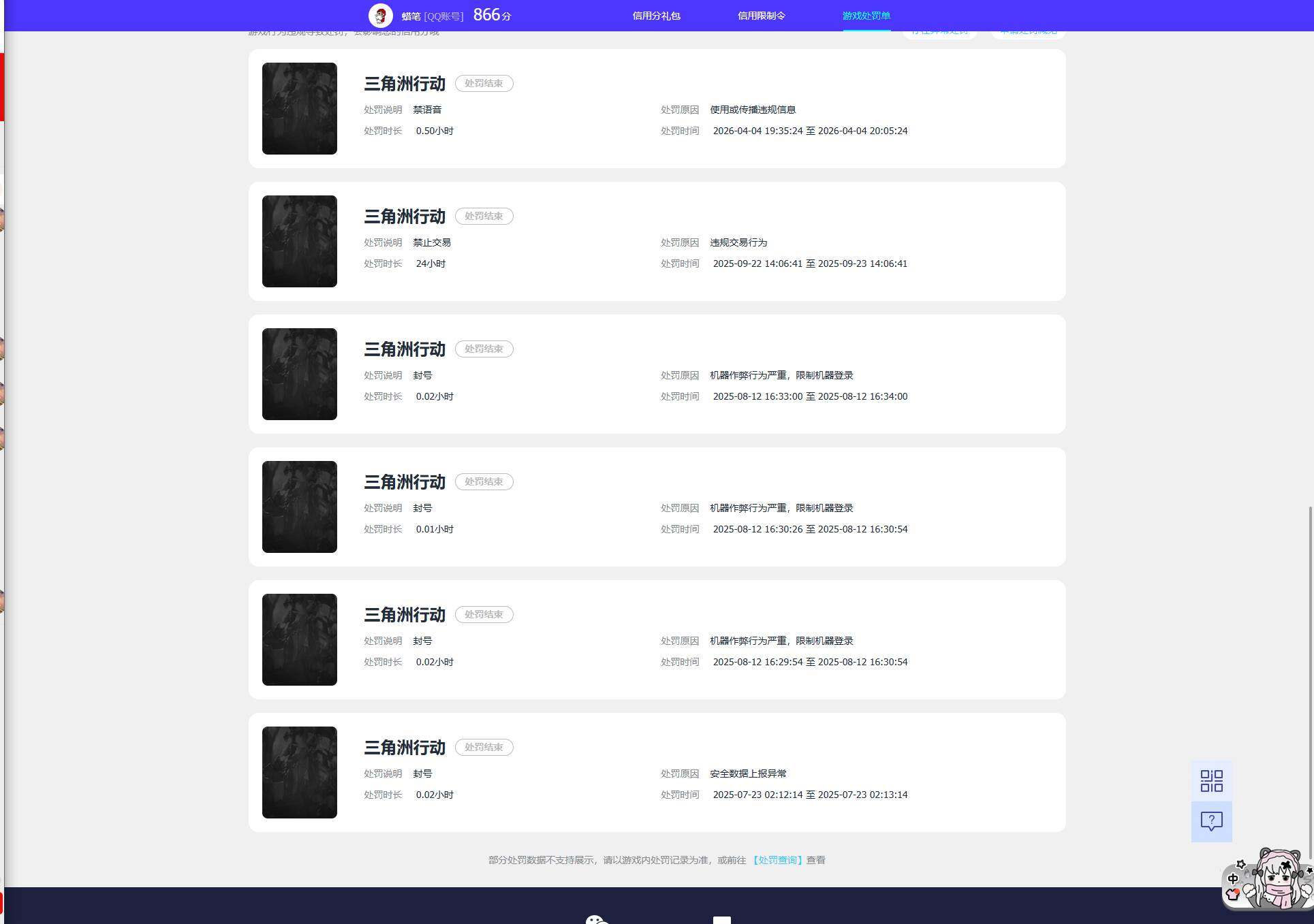This screenshot has width=1314, height=924.
Task: Switch to the 信用限制令 tab
Action: [x=761, y=16]
